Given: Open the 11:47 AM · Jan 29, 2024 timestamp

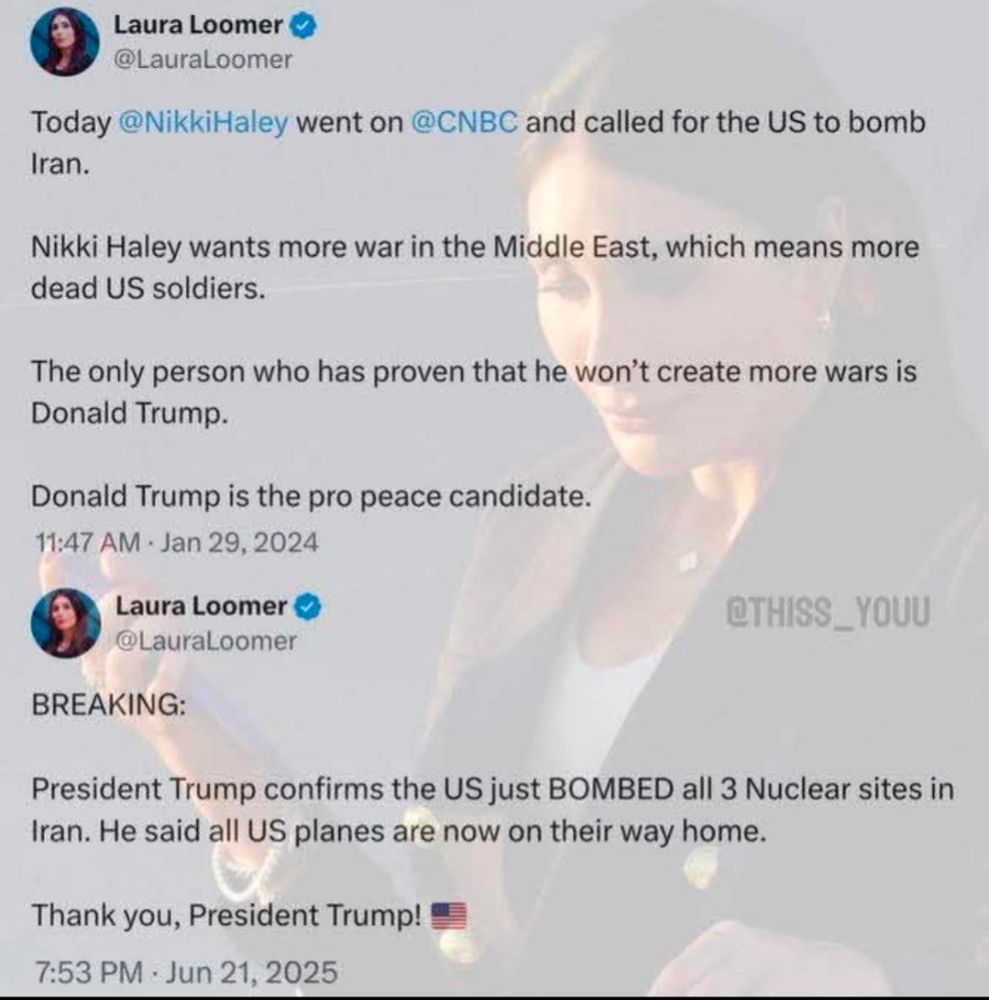Looking at the screenshot, I should coord(176,543).
